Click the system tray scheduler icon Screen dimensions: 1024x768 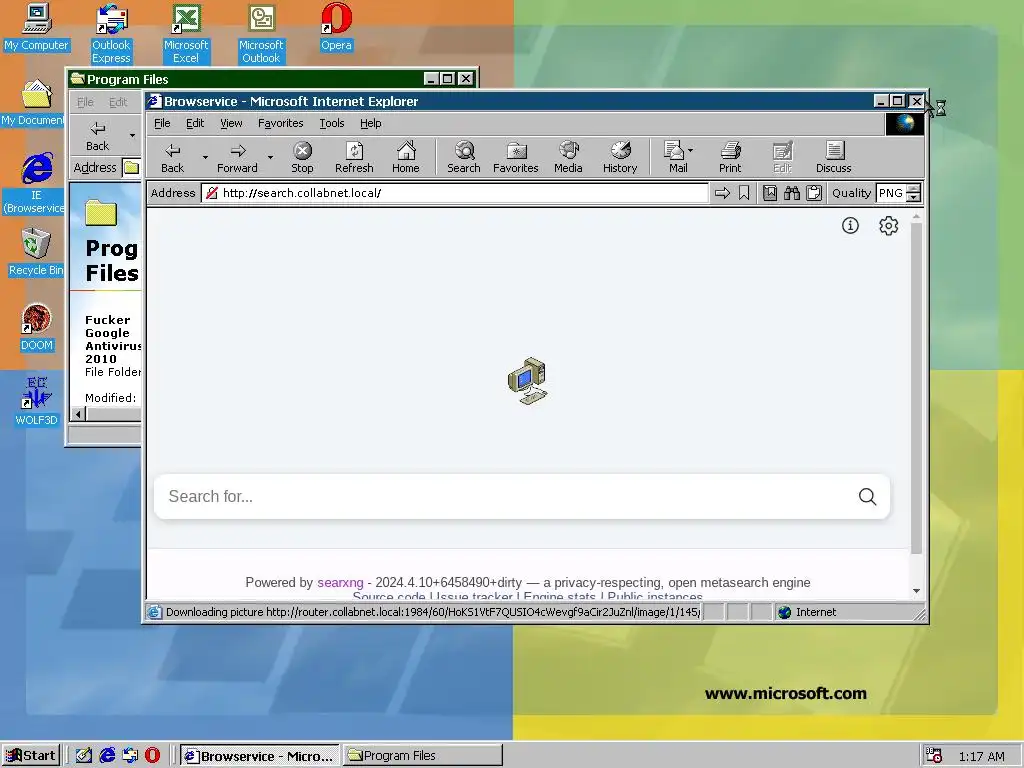point(934,756)
